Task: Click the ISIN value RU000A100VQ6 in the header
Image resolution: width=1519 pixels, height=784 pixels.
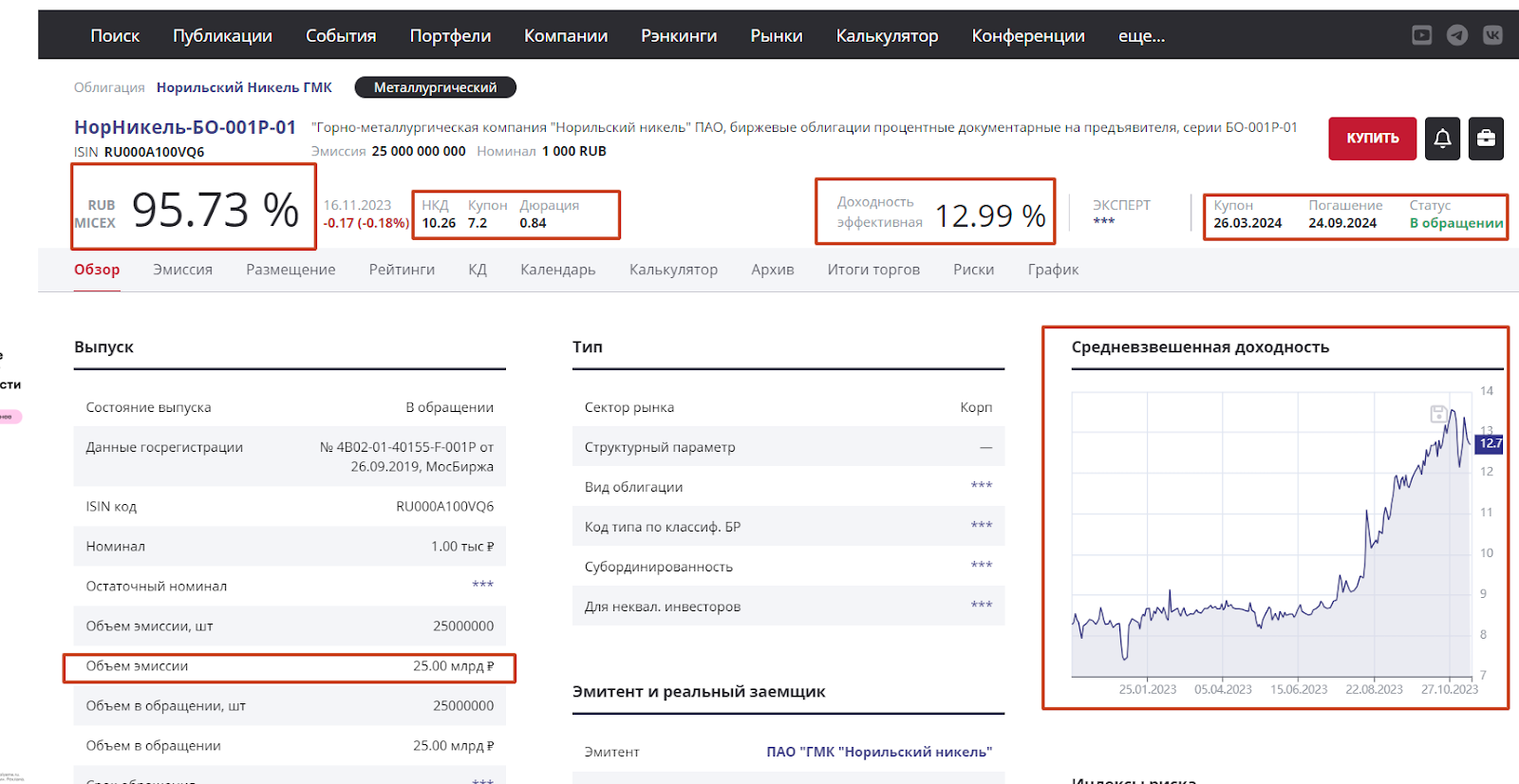Action: pos(154,152)
